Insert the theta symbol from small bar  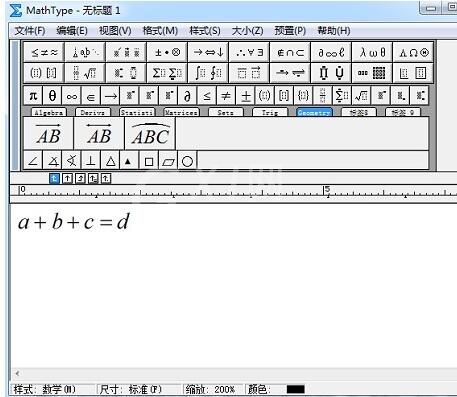pos(52,96)
